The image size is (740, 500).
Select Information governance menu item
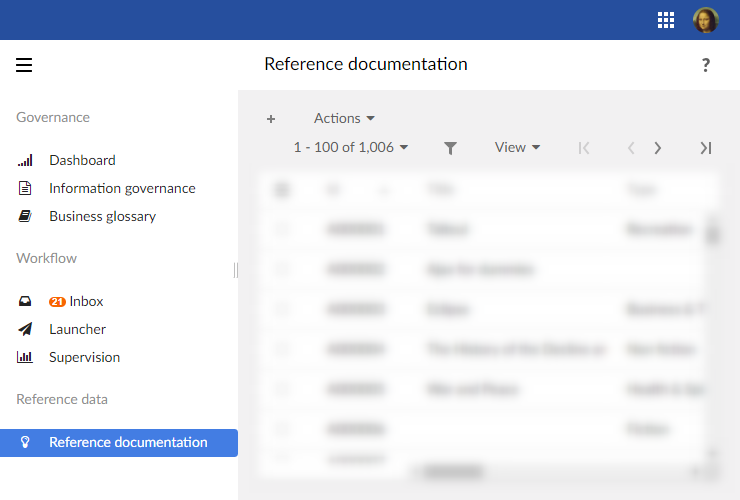coord(122,188)
